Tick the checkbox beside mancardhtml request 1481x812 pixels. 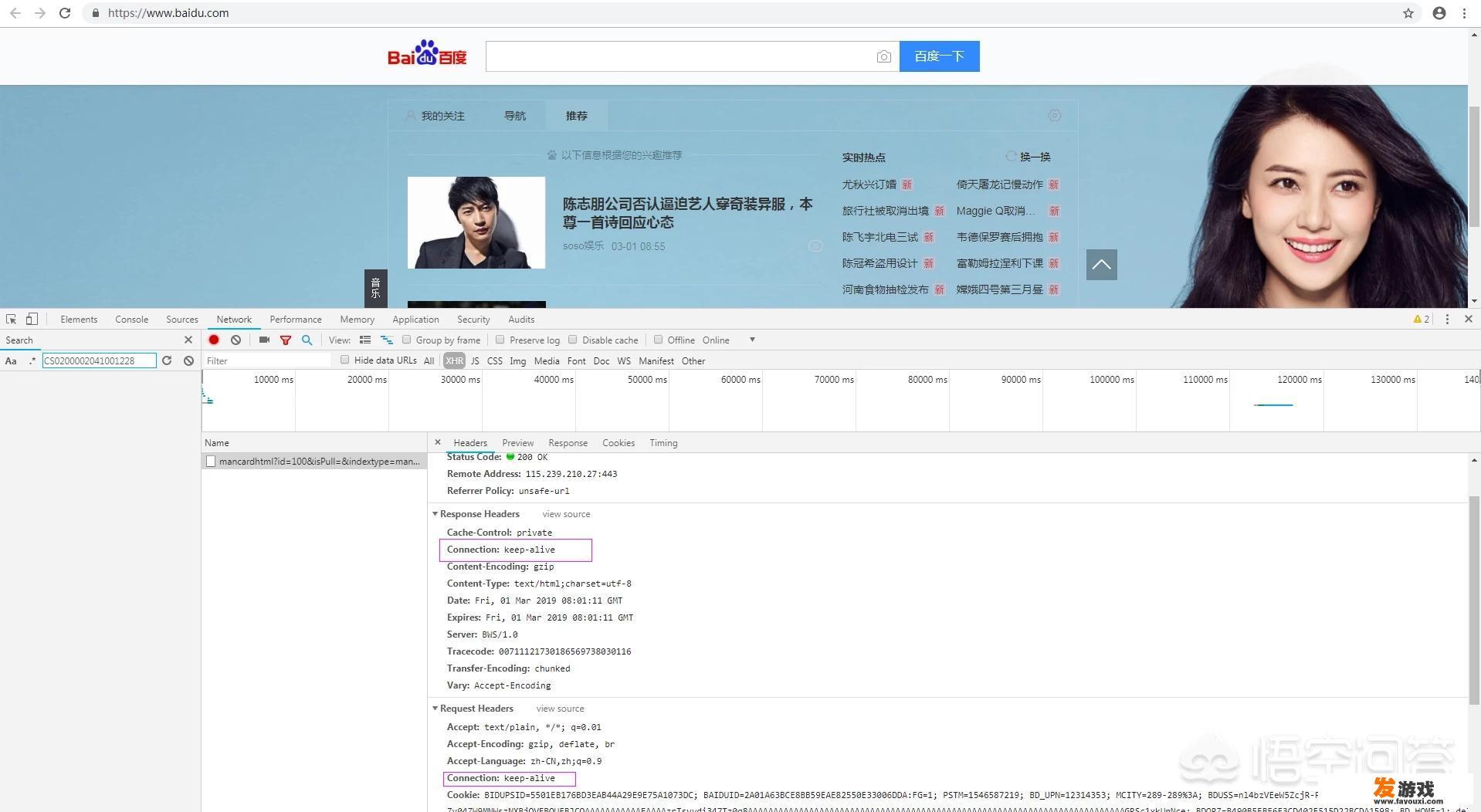click(x=211, y=461)
